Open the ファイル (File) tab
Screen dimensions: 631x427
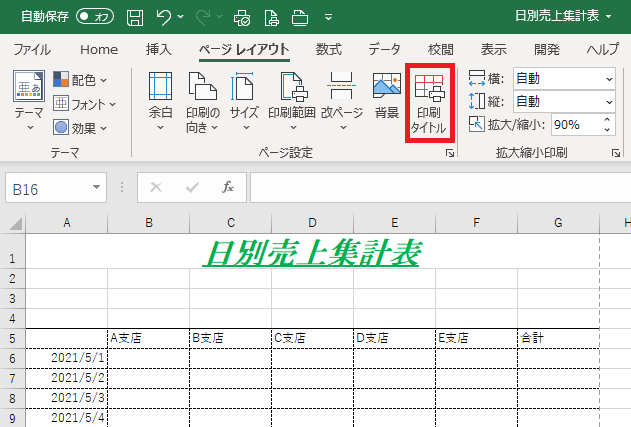(32, 49)
